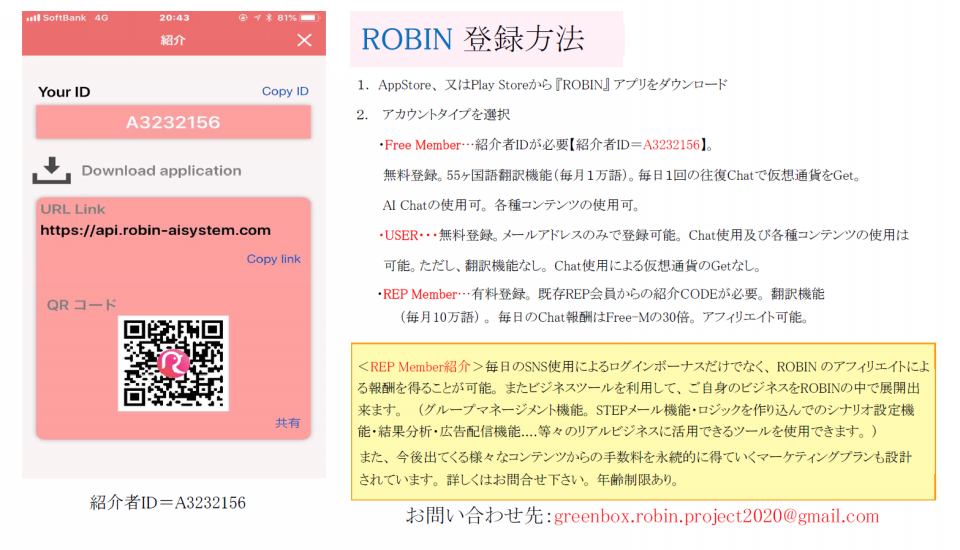Open the https://api.robin-aisystem.com URL link

coord(156,230)
